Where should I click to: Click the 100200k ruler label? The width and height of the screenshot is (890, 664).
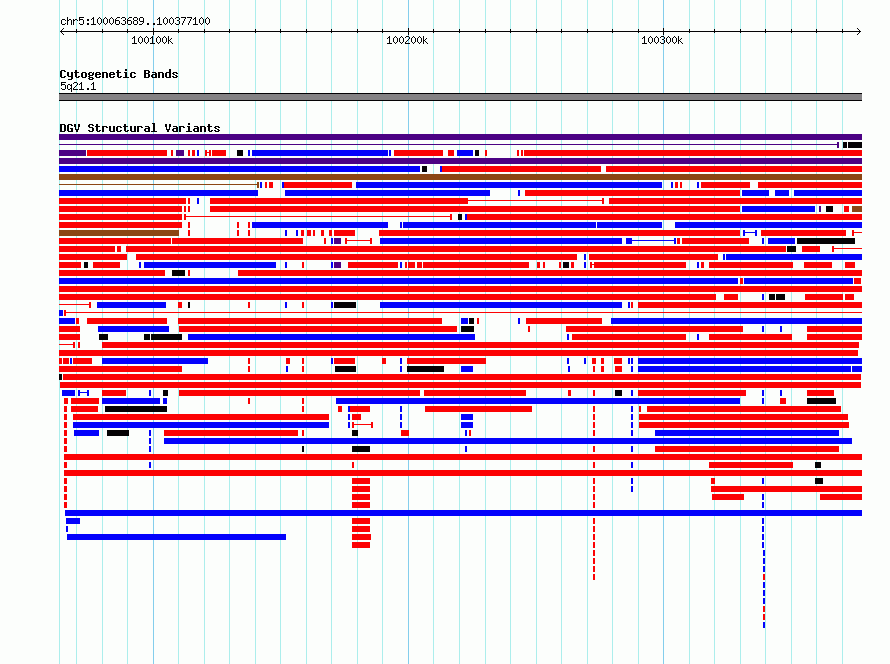pos(407,40)
